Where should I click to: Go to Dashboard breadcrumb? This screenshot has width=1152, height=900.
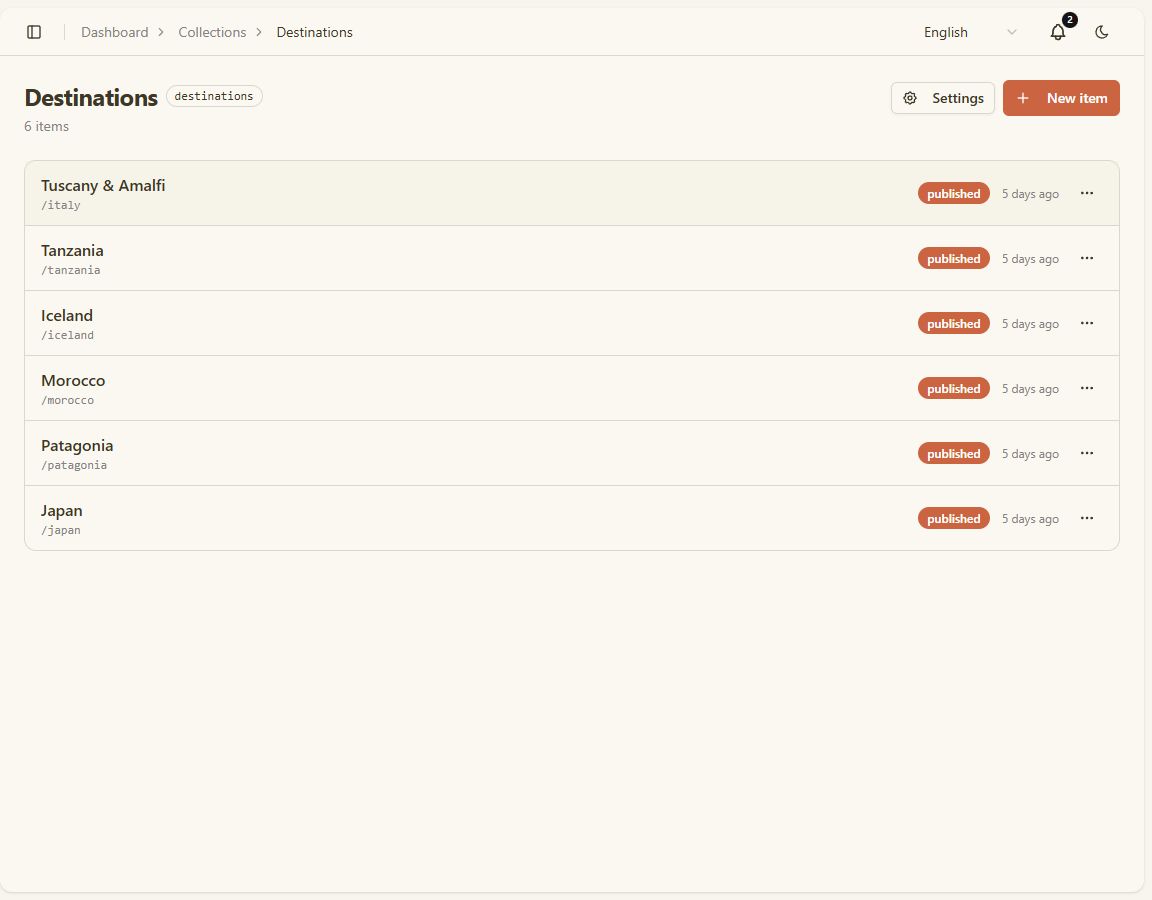115,32
